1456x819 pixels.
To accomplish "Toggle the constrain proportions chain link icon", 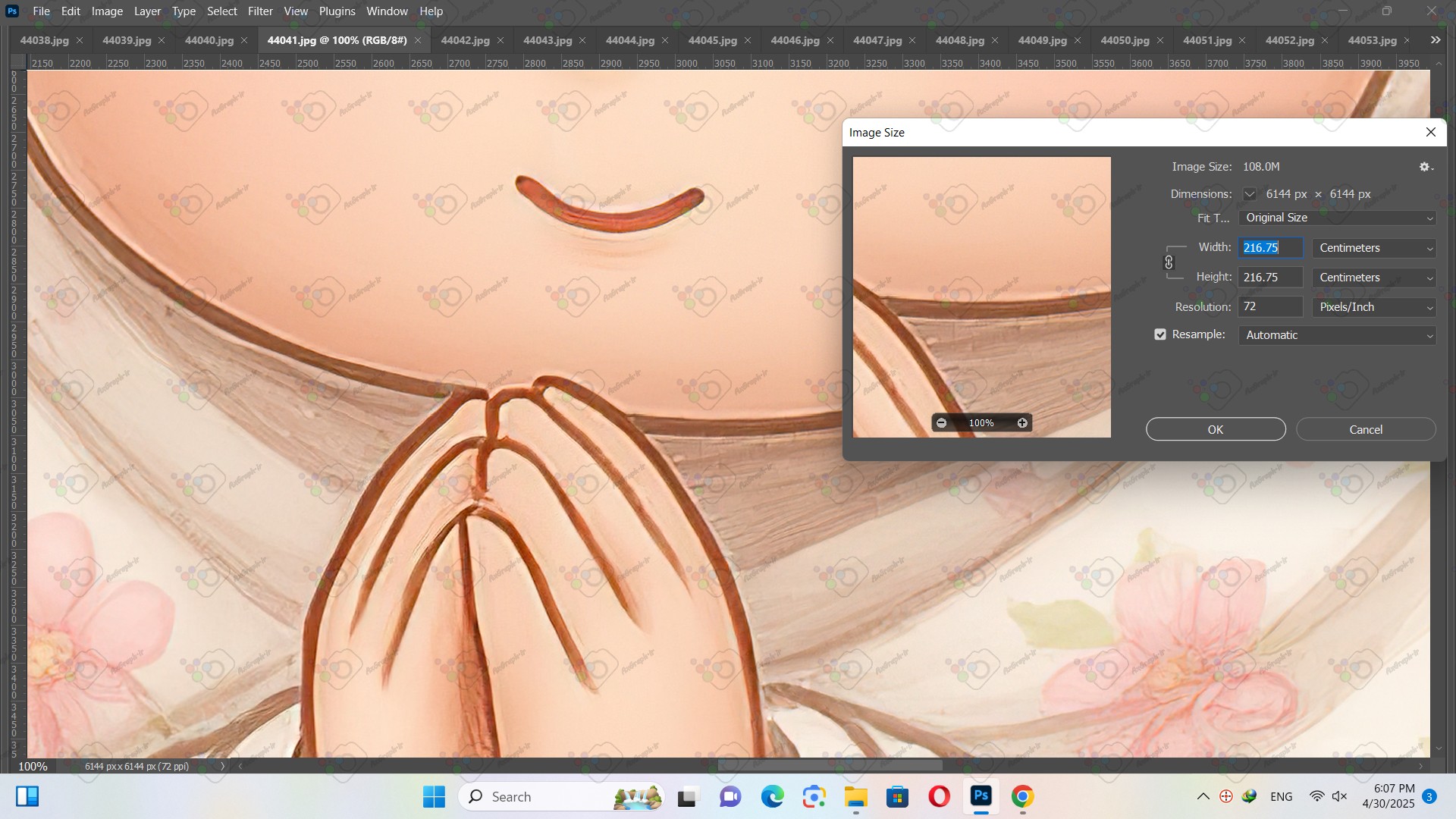I will click(x=1169, y=262).
